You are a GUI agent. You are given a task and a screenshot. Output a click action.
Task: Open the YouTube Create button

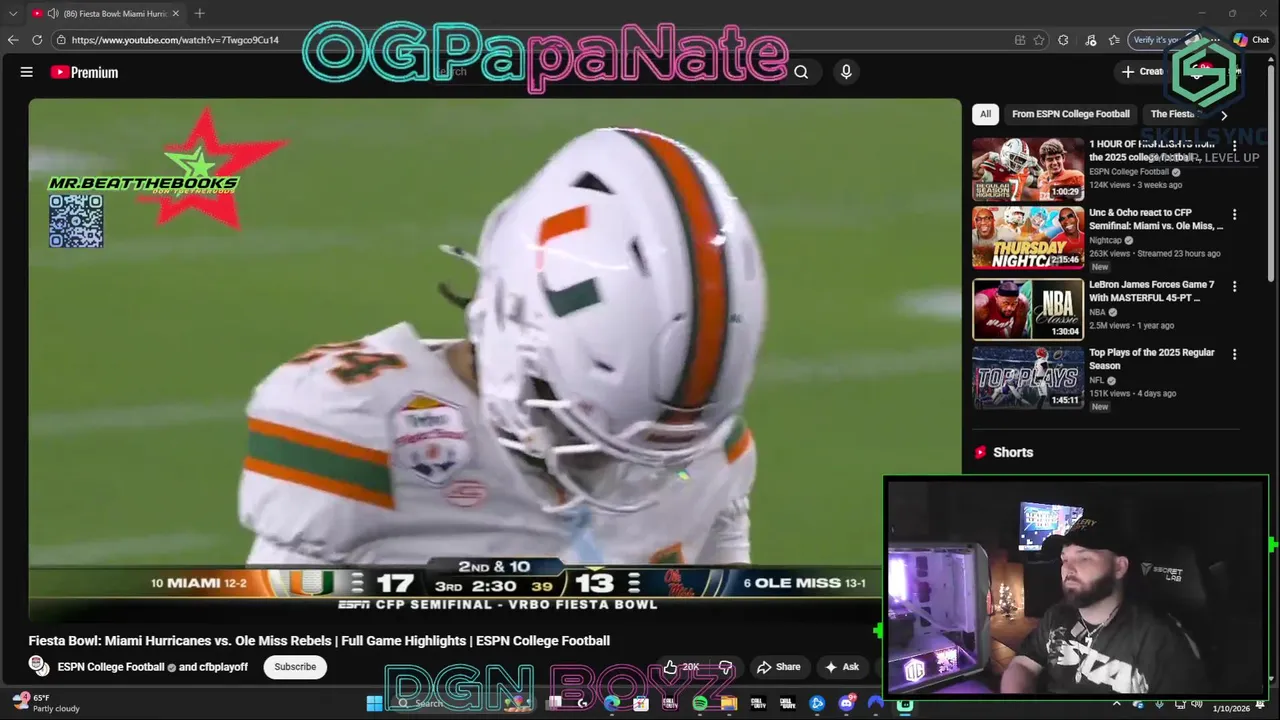point(1143,71)
